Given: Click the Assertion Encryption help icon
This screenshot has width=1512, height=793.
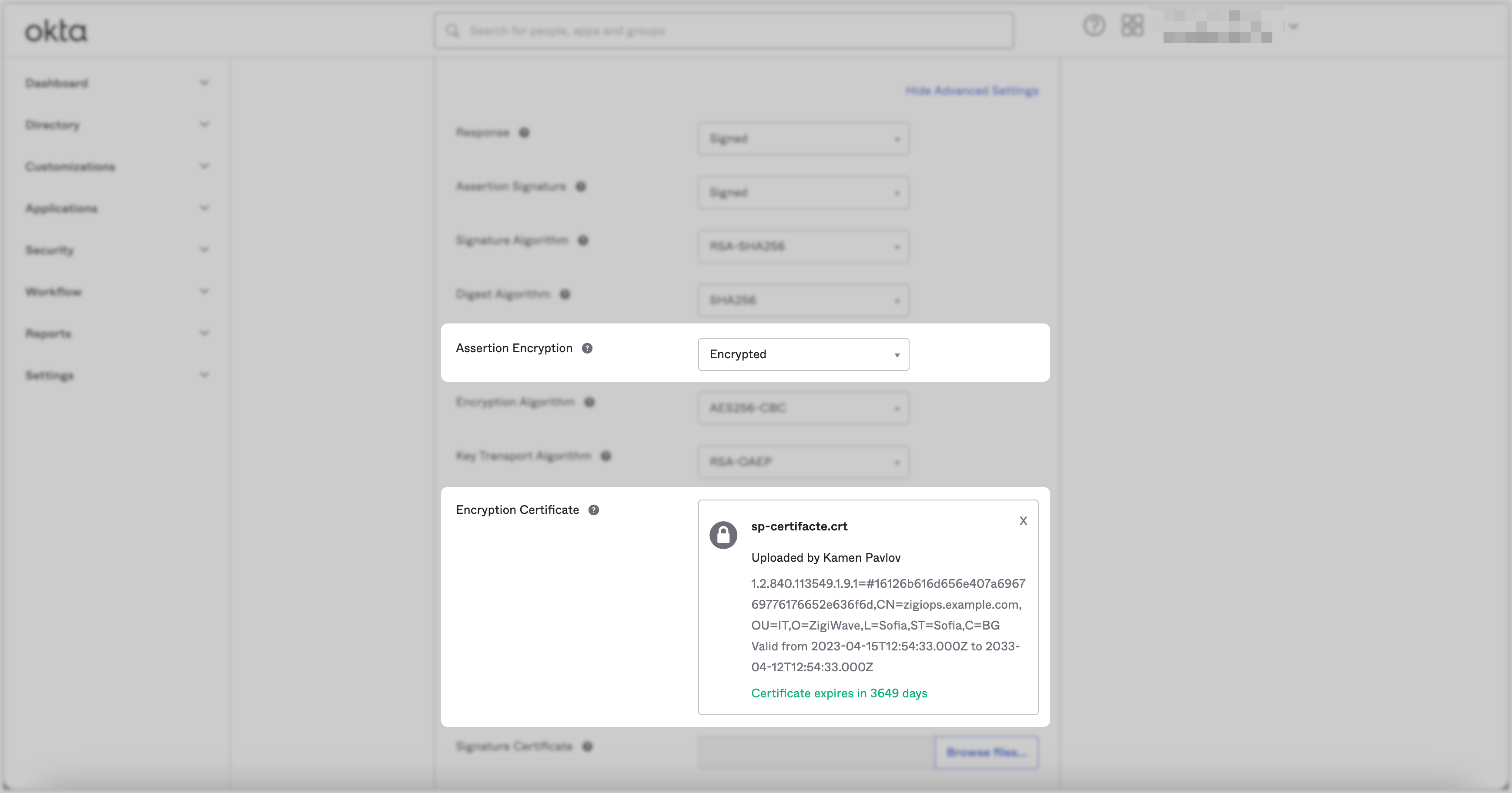Looking at the screenshot, I should [x=587, y=348].
